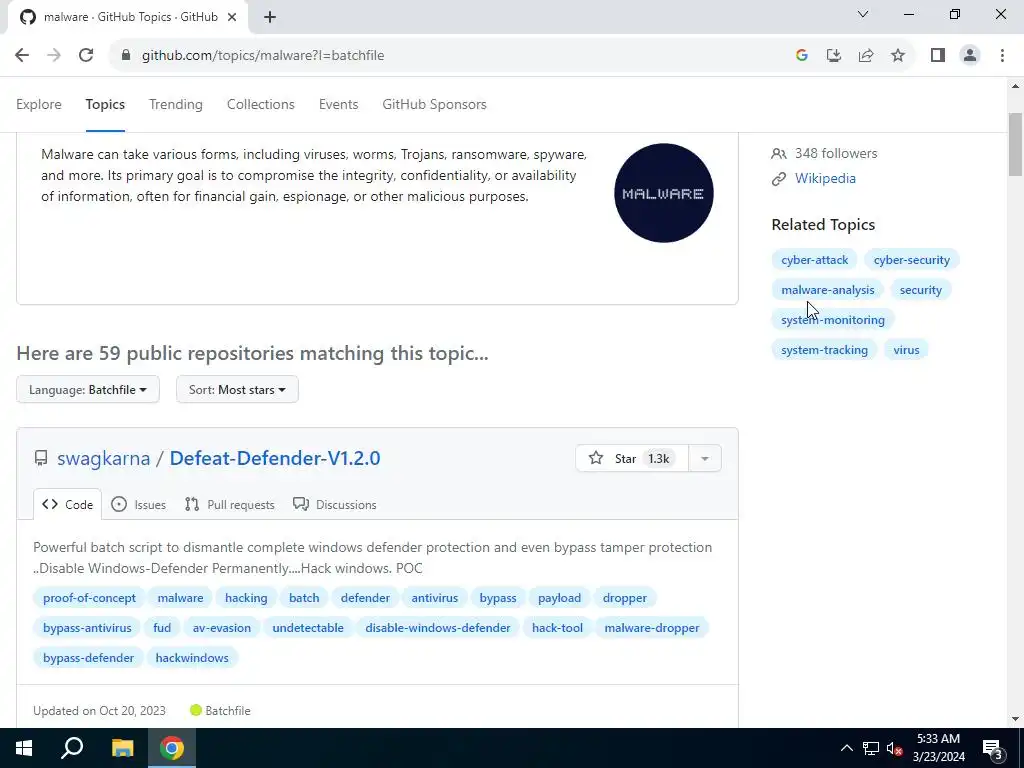This screenshot has width=1024, height=768.
Task: Click the av-evasion tag
Action: point(221,628)
